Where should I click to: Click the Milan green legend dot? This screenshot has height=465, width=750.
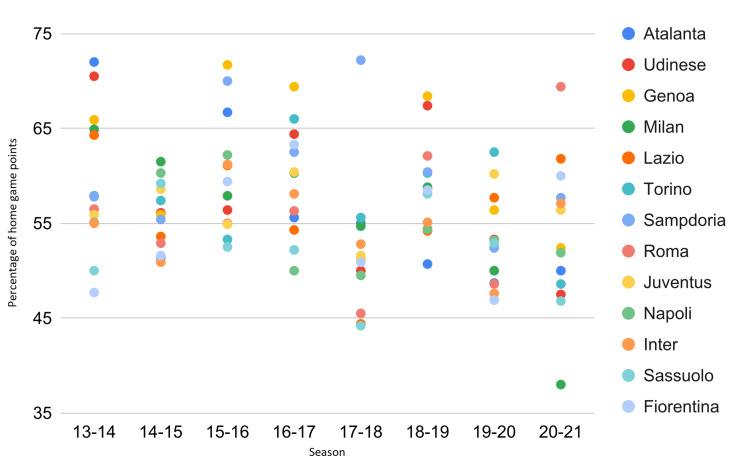(x=626, y=127)
